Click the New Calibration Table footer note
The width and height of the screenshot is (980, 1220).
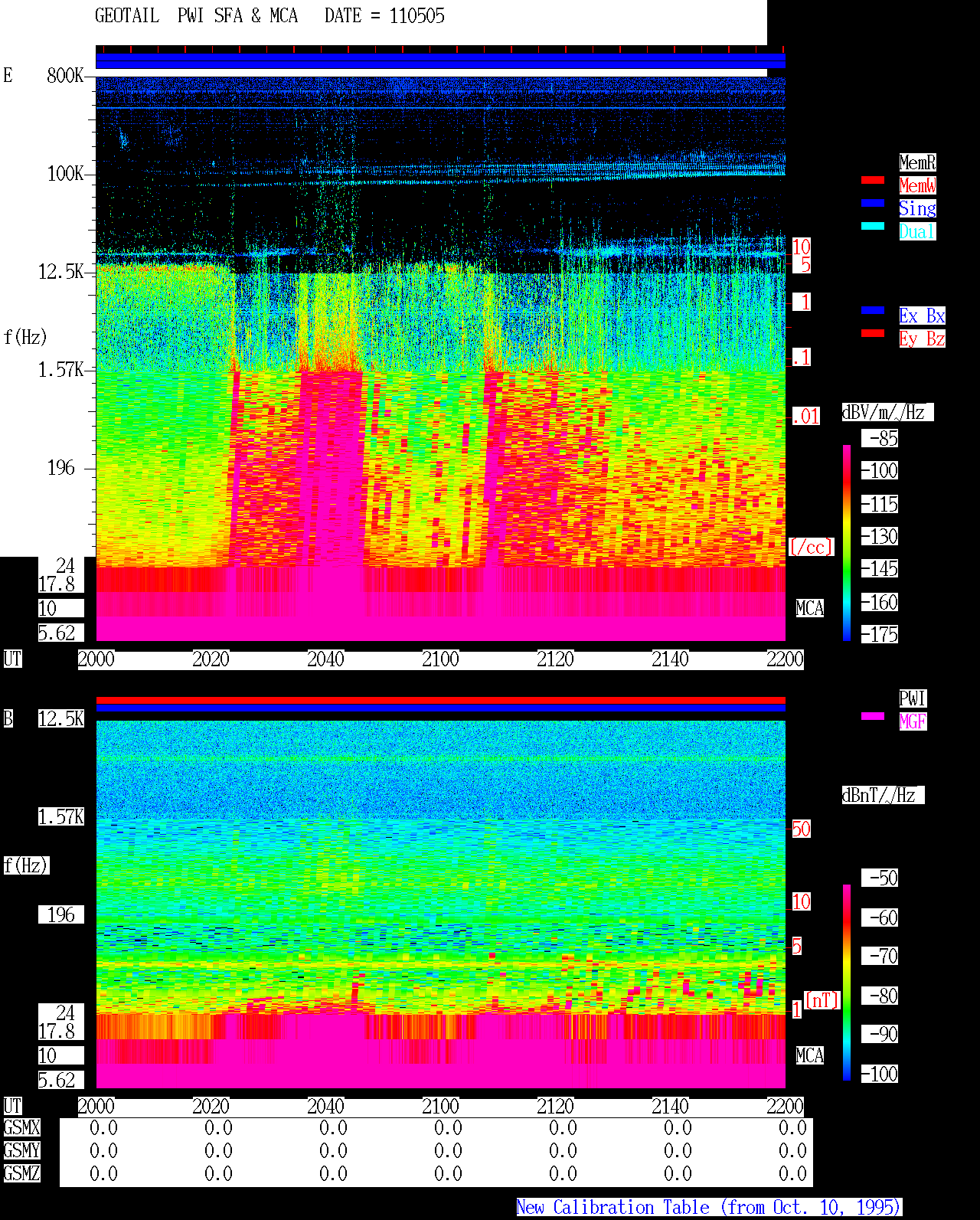[709, 1208]
